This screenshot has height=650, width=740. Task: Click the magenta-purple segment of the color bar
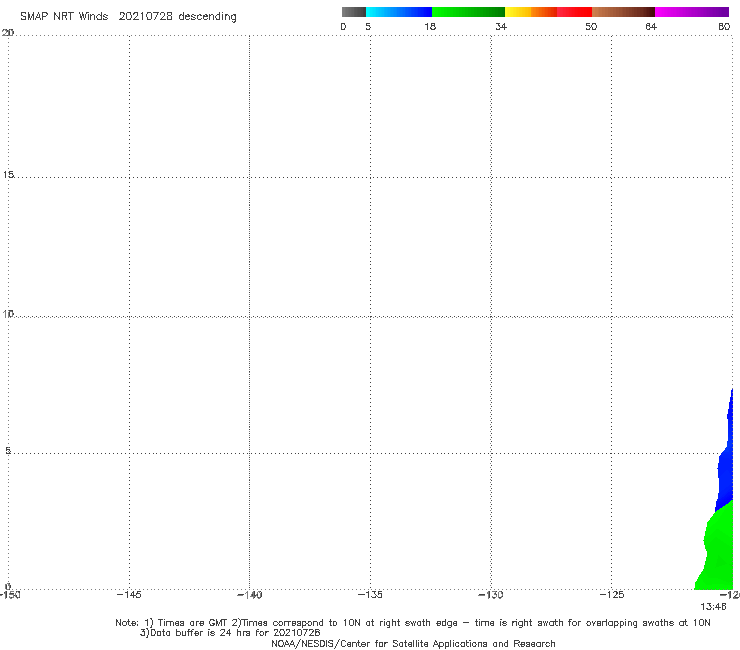click(692, 12)
